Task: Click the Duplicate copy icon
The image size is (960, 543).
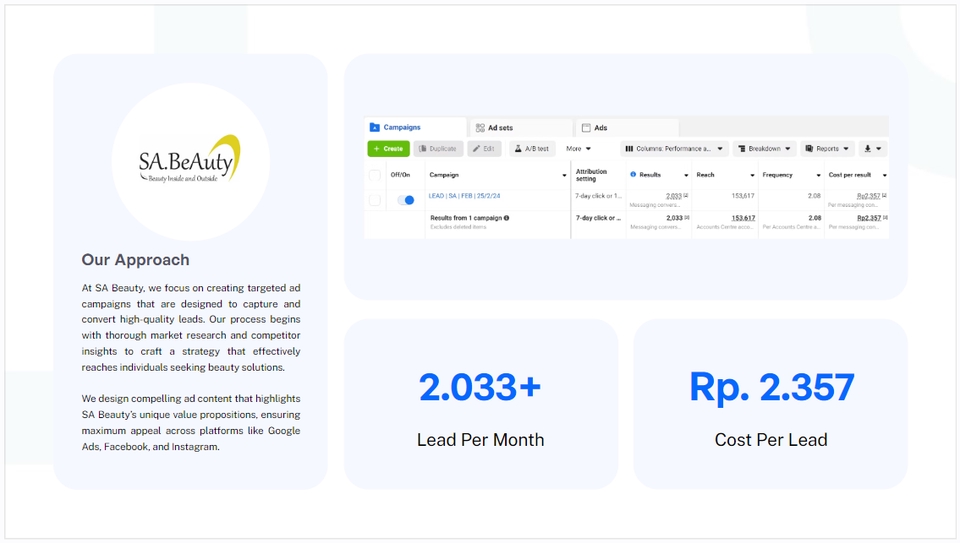Action: click(x=422, y=149)
